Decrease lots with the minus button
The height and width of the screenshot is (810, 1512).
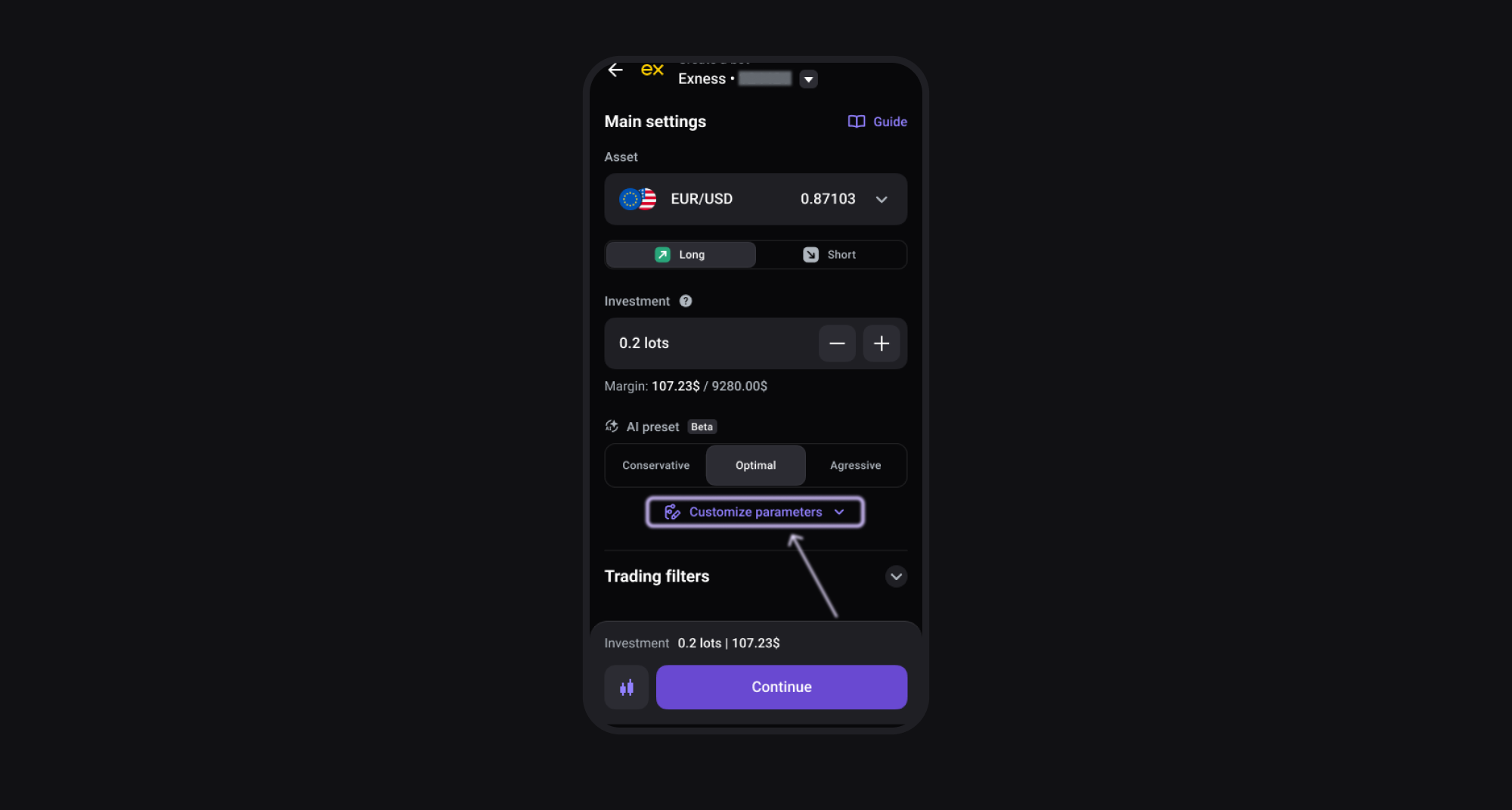(x=837, y=343)
